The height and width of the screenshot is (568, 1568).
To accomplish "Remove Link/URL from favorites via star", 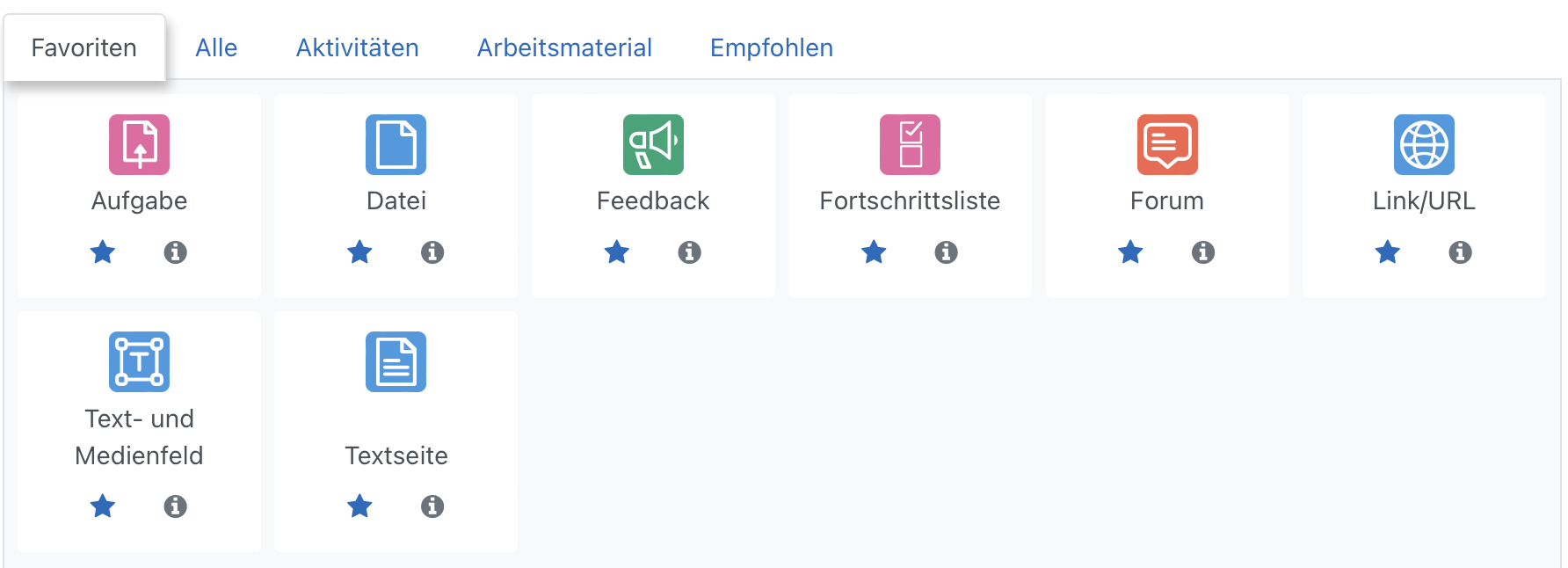I will click(1388, 252).
